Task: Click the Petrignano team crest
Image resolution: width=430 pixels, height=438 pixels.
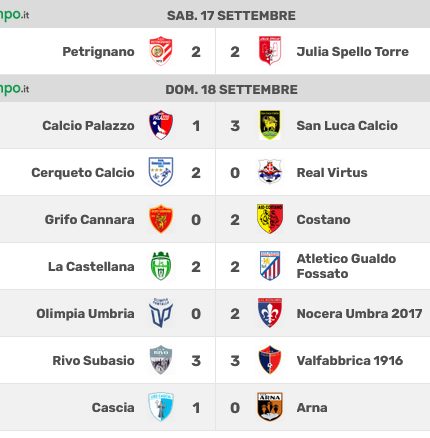Action: [161, 51]
